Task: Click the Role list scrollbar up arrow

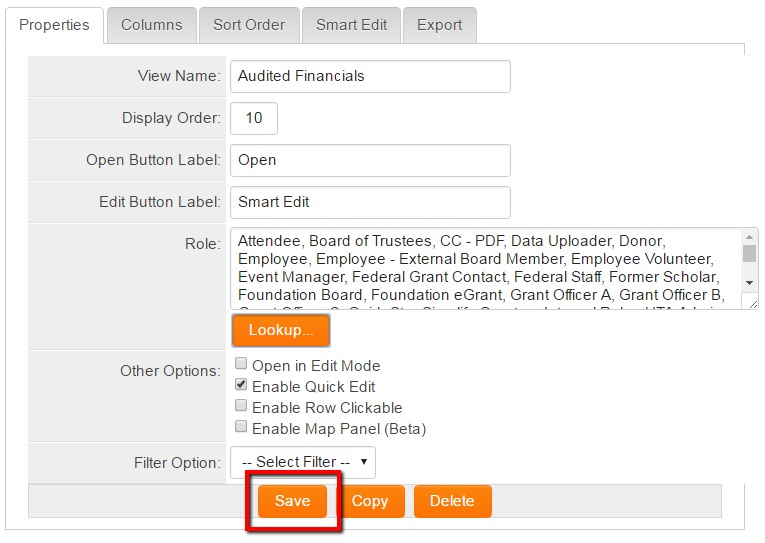Action: pyautogui.click(x=750, y=237)
